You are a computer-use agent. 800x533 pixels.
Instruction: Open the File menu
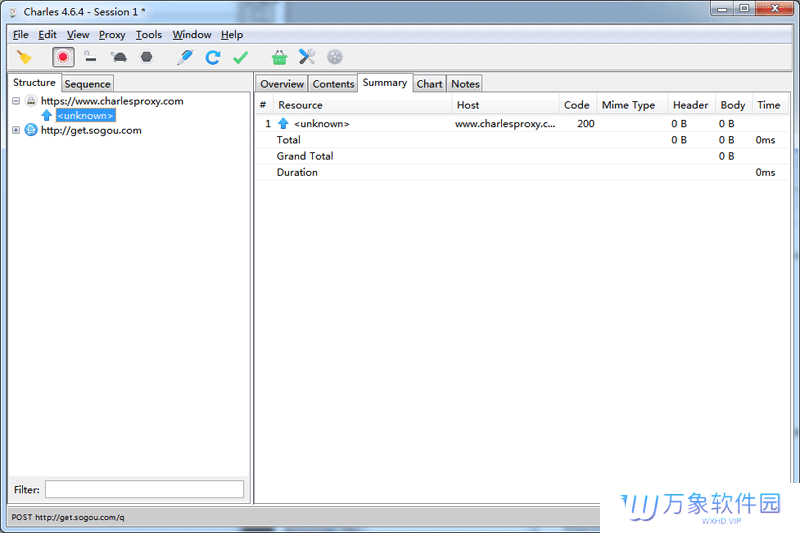(x=20, y=35)
